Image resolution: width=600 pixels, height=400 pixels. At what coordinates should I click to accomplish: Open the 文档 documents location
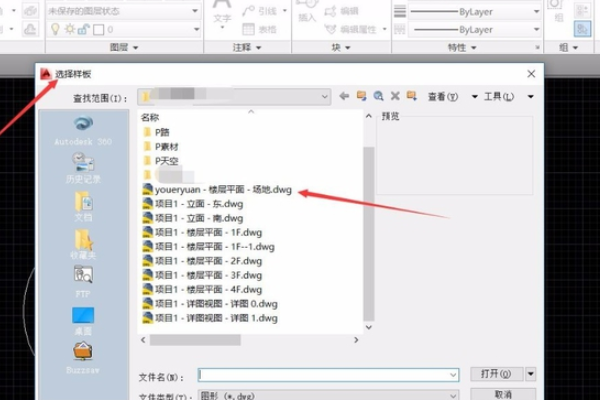[x=83, y=206]
